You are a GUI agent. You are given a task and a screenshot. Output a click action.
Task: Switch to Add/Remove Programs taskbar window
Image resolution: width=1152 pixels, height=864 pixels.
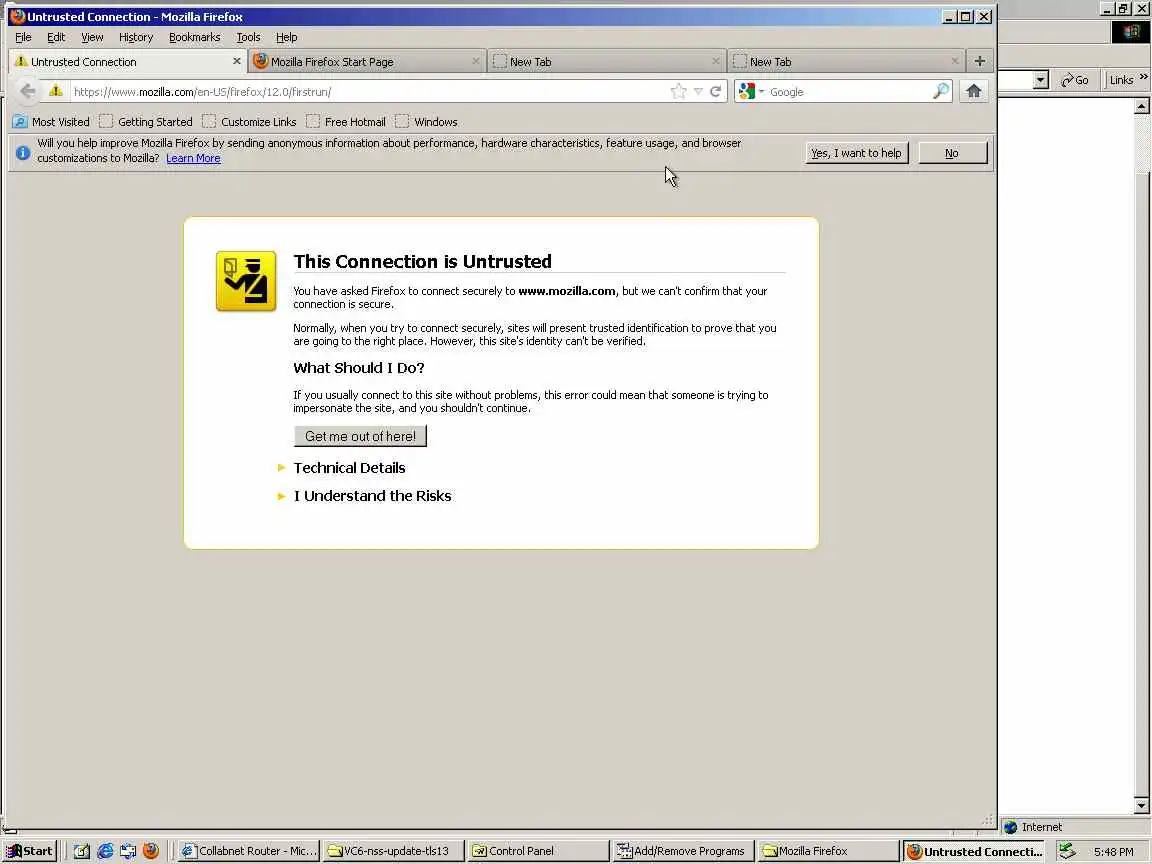pyautogui.click(x=683, y=851)
